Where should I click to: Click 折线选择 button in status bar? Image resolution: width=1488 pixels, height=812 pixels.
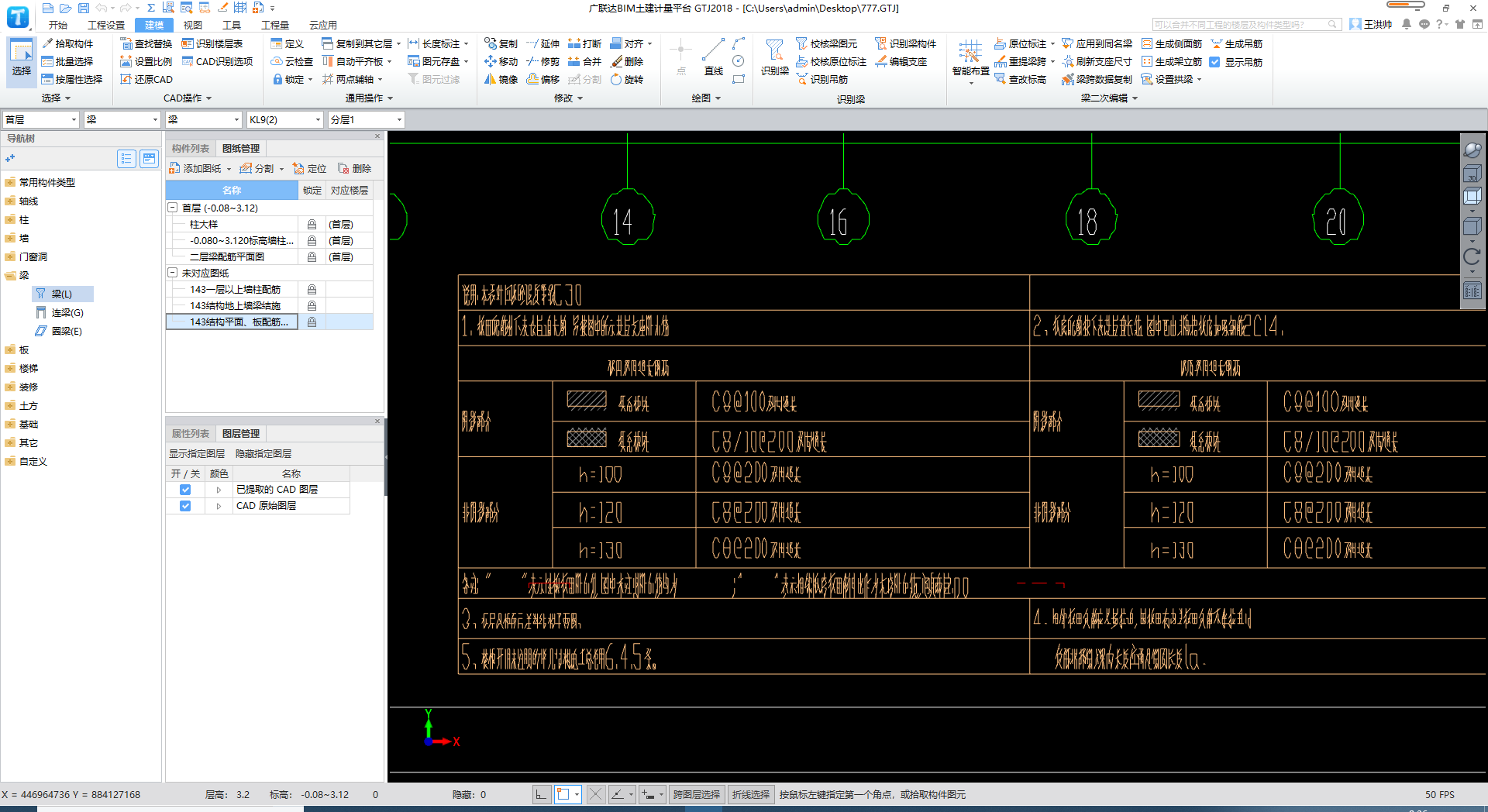pos(751,794)
